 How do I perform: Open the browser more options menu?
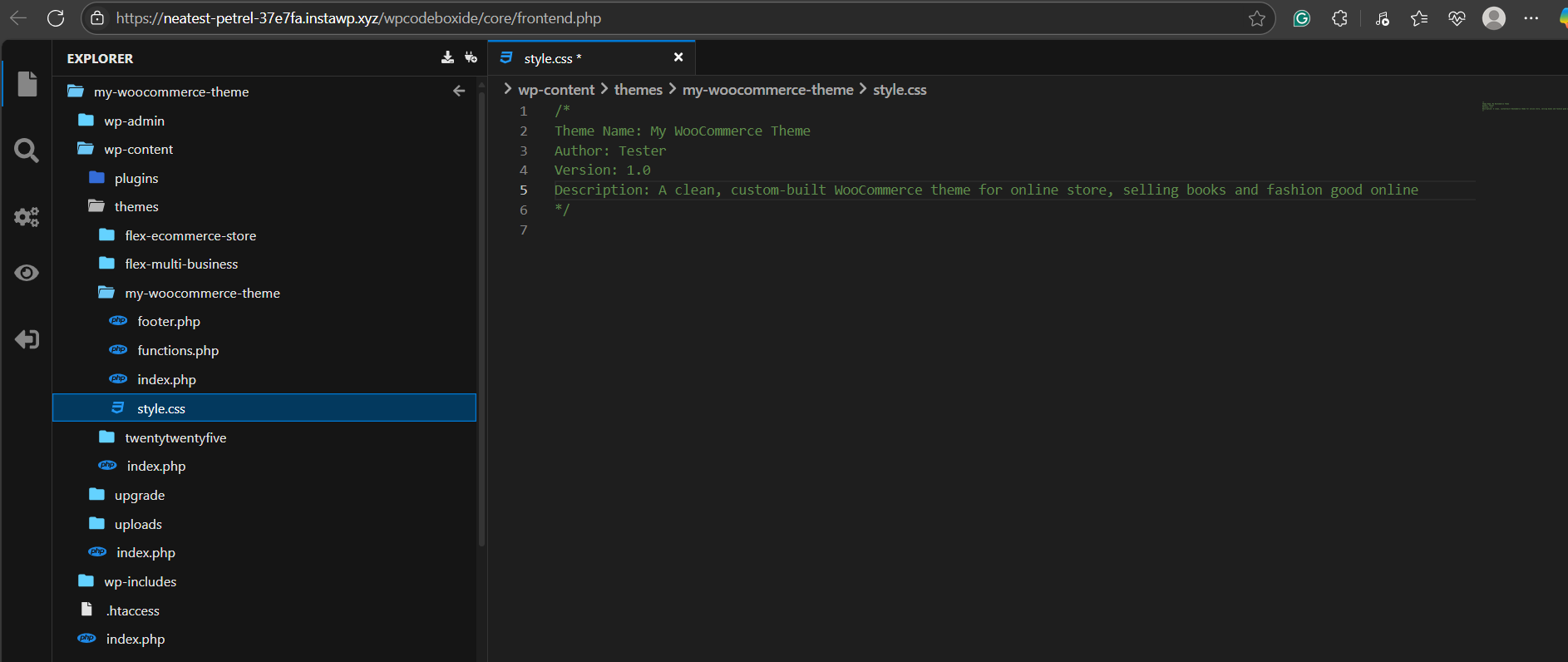(x=1531, y=18)
